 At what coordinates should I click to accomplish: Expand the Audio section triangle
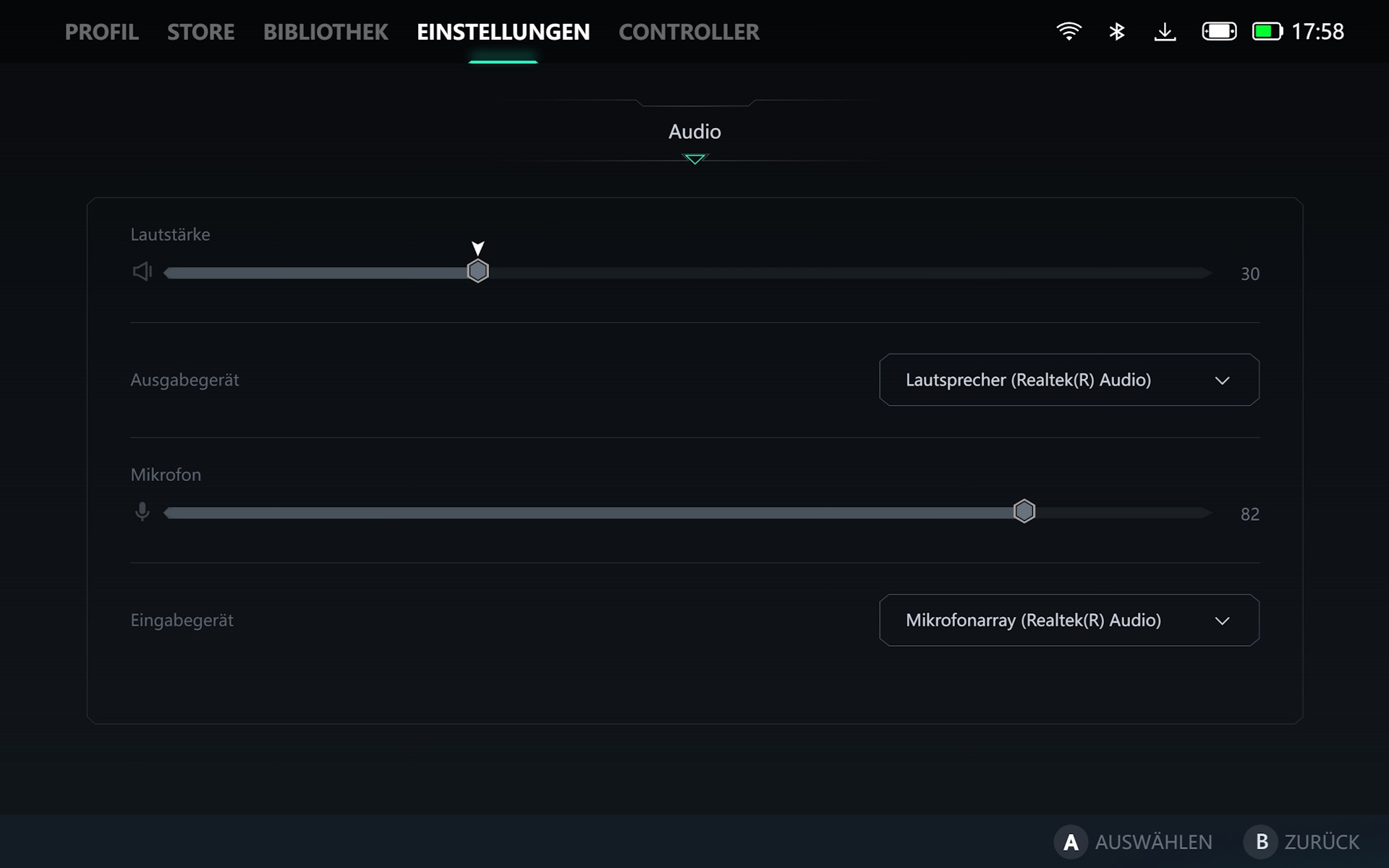point(694,158)
